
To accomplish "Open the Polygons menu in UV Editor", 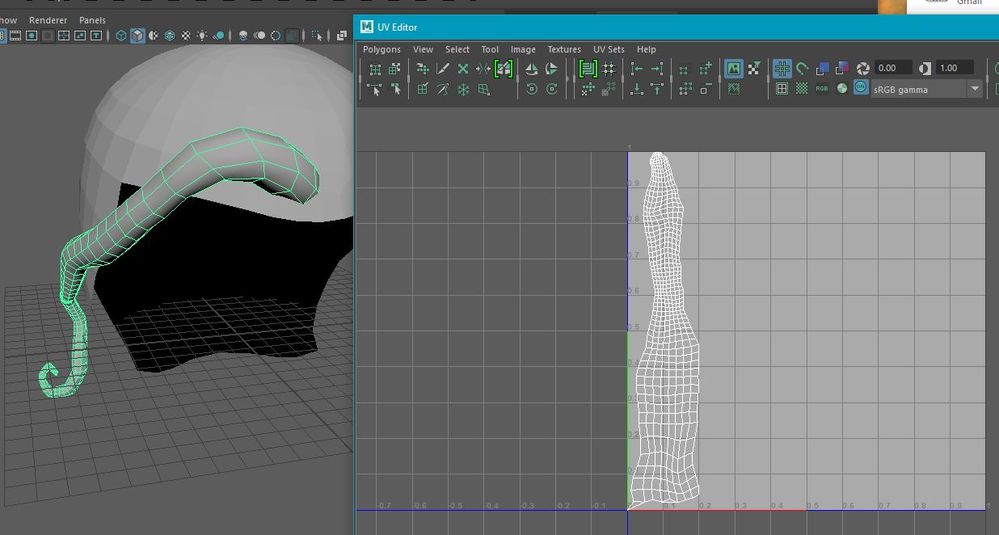I will tap(382, 49).
